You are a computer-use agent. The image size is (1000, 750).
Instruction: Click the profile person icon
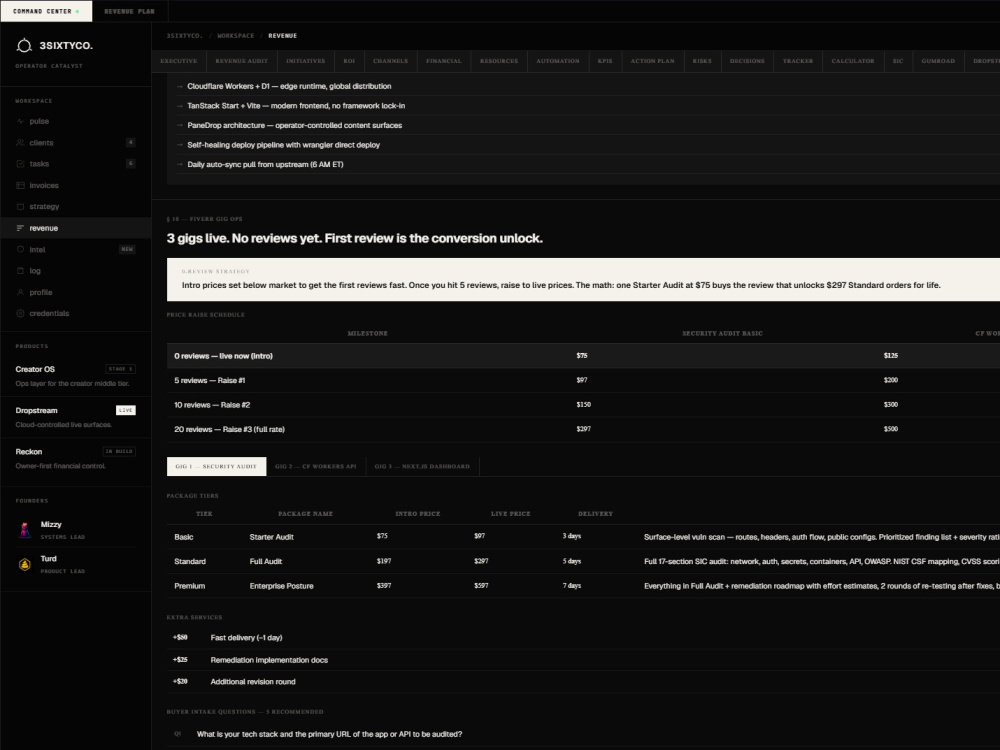pos(20,292)
